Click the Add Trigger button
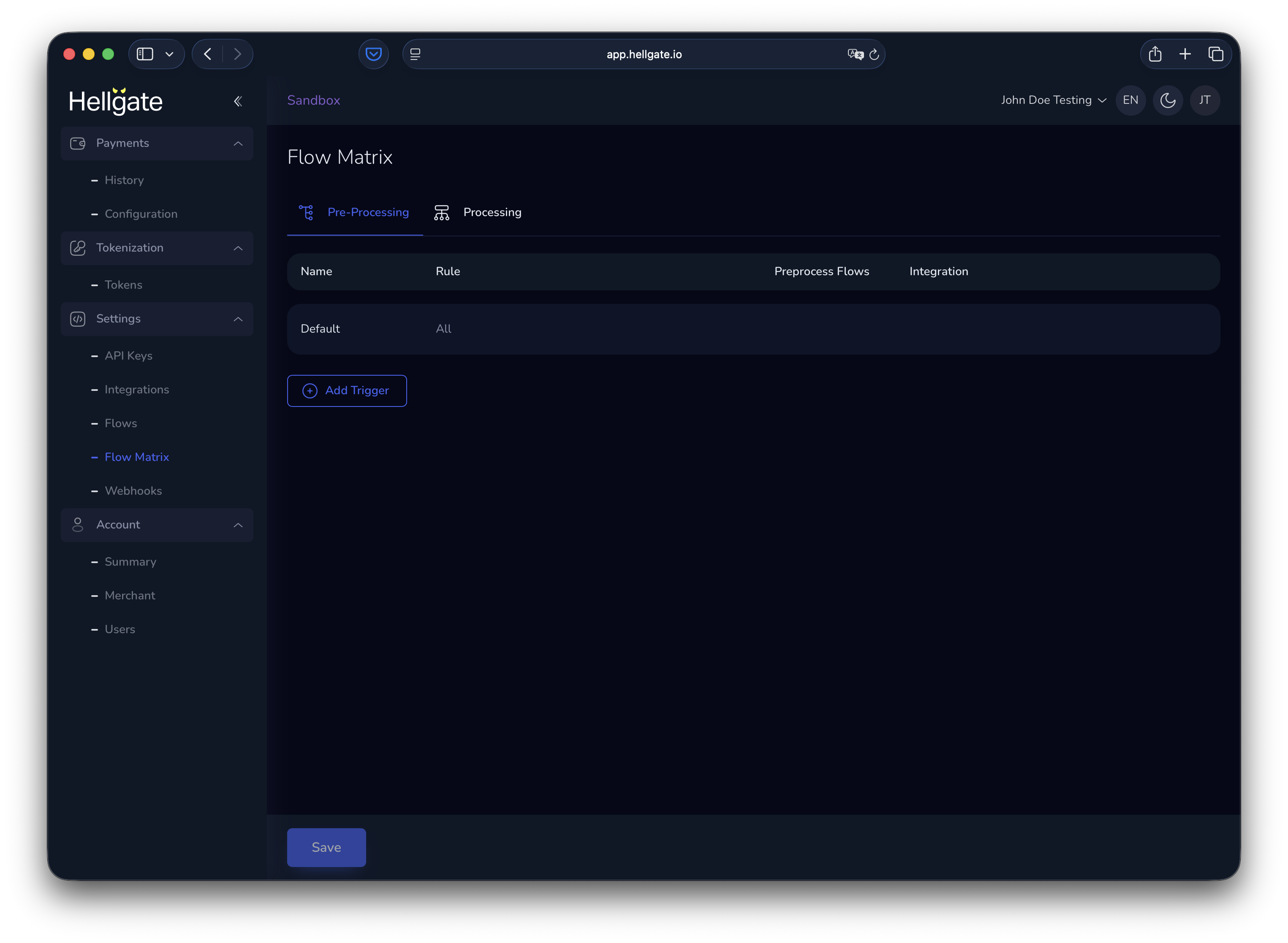1288x943 pixels. click(347, 390)
